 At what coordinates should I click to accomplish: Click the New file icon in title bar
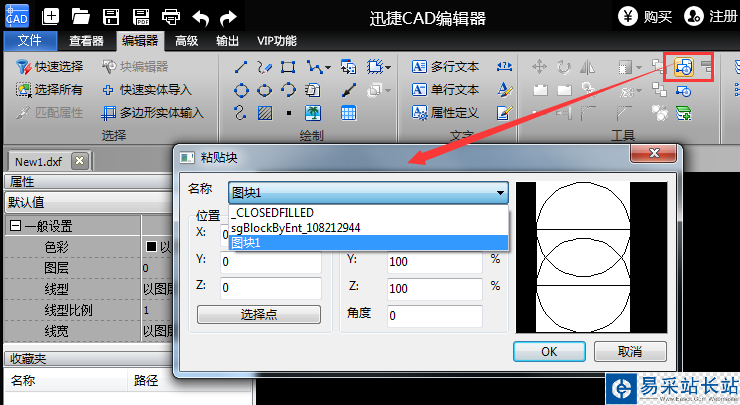tap(50, 17)
